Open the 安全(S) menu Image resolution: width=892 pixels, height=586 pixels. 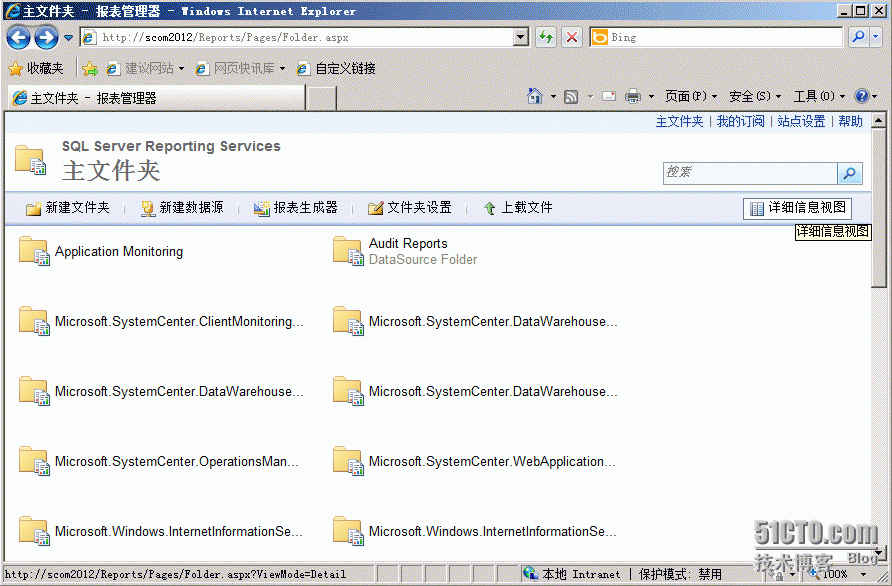click(x=755, y=96)
